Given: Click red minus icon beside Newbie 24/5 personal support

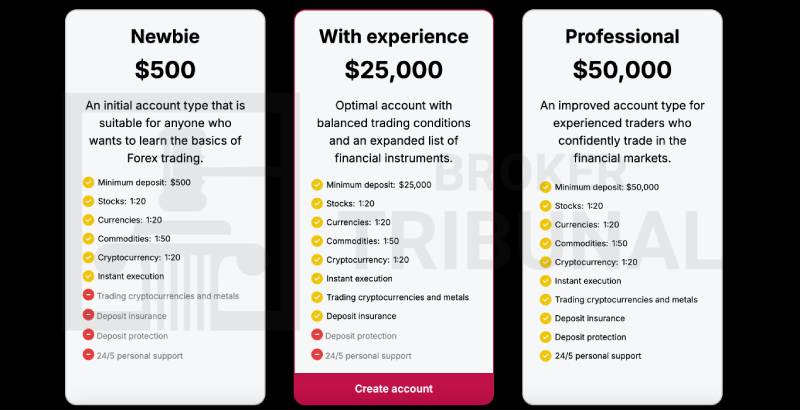Looking at the screenshot, I should coord(88,355).
